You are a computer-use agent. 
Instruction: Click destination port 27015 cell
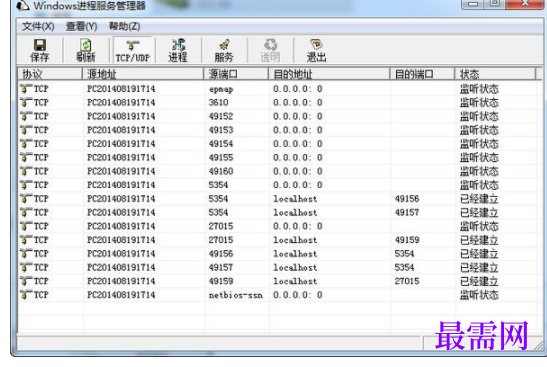(x=407, y=281)
